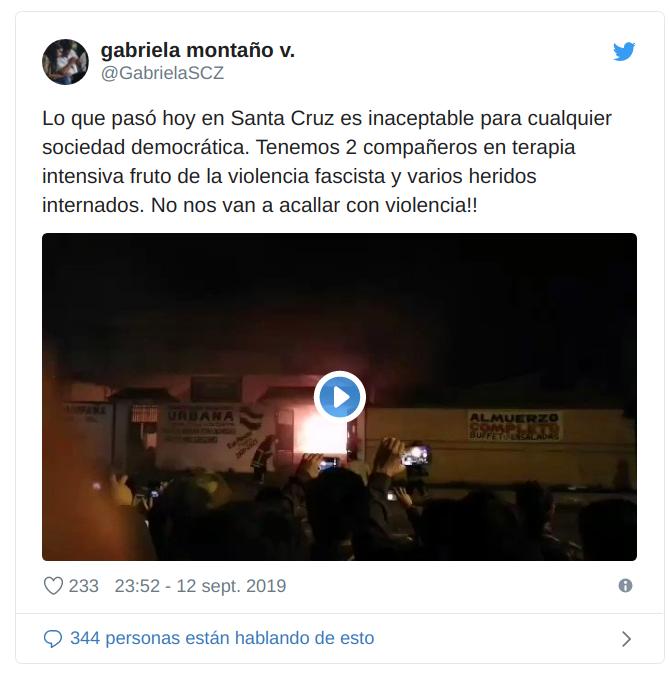Open the 23:52 - 12 sept. 2019 timestamp
Screen dimensions: 669x676
(200, 586)
